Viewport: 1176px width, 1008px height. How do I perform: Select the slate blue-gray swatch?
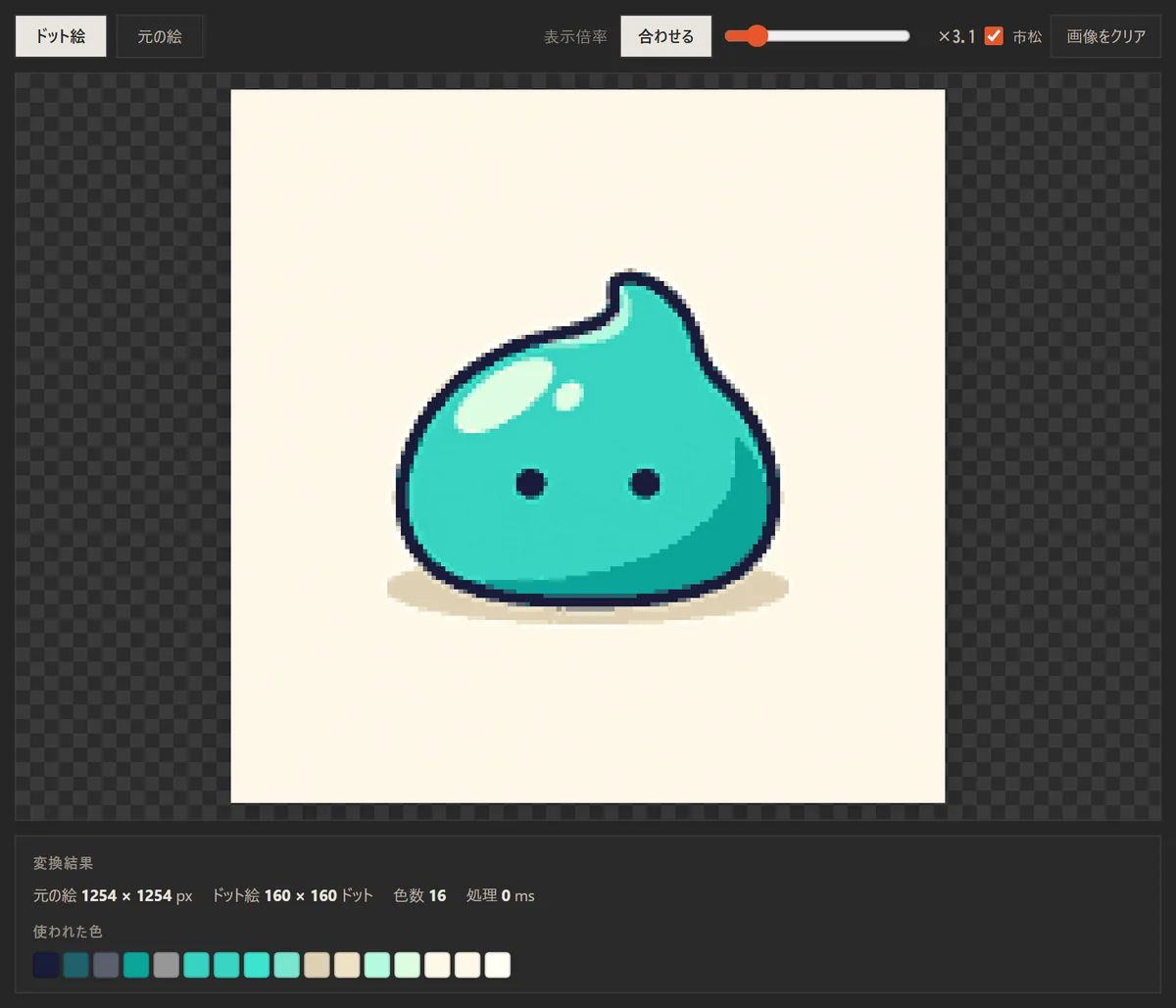click(106, 965)
